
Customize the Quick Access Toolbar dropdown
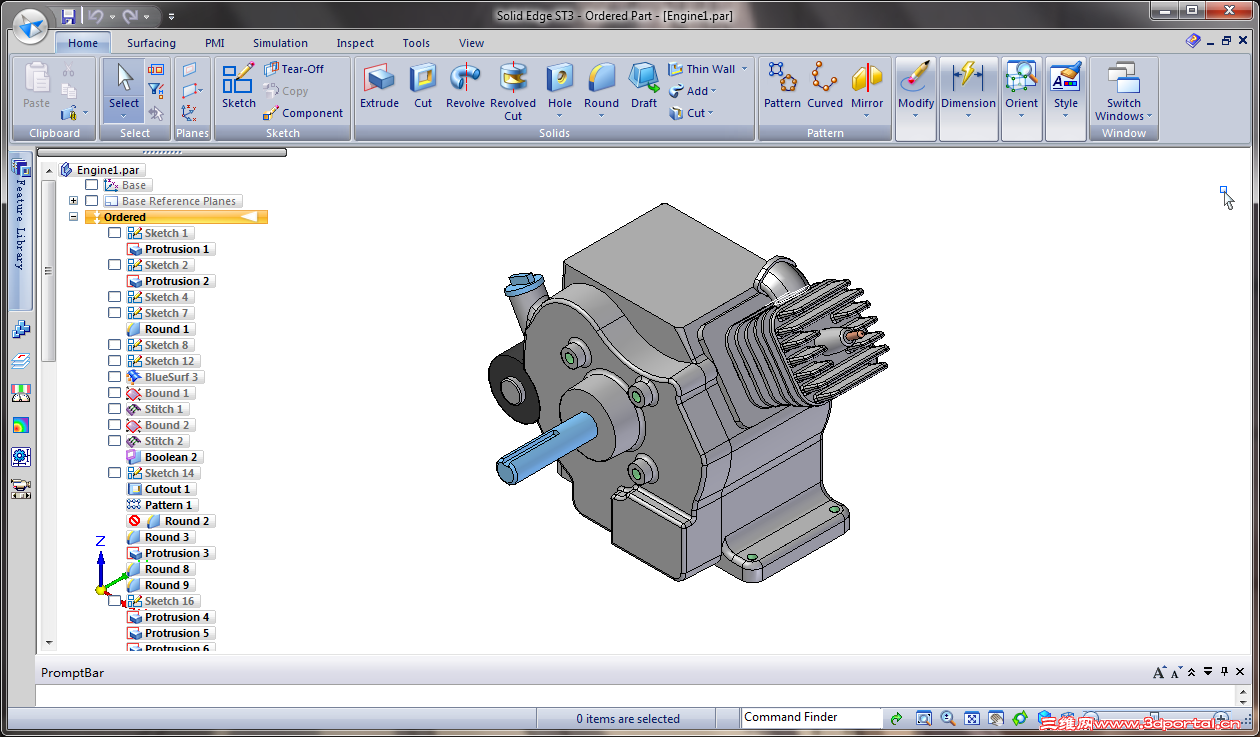tap(171, 16)
